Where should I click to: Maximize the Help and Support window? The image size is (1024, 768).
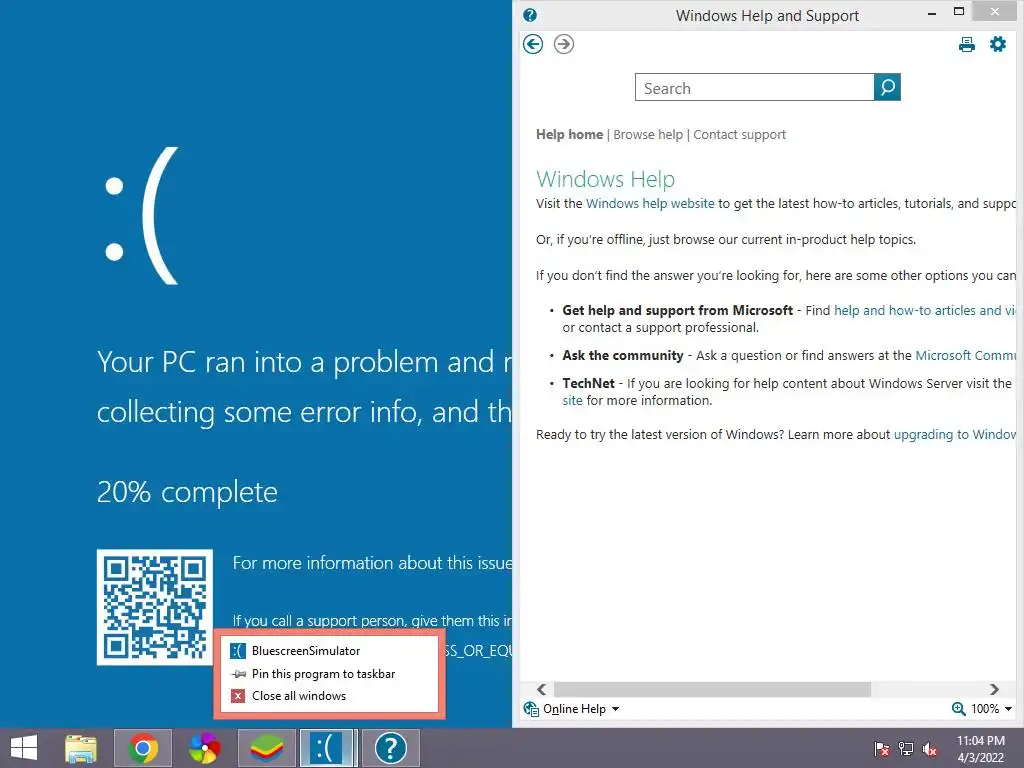pos(959,12)
